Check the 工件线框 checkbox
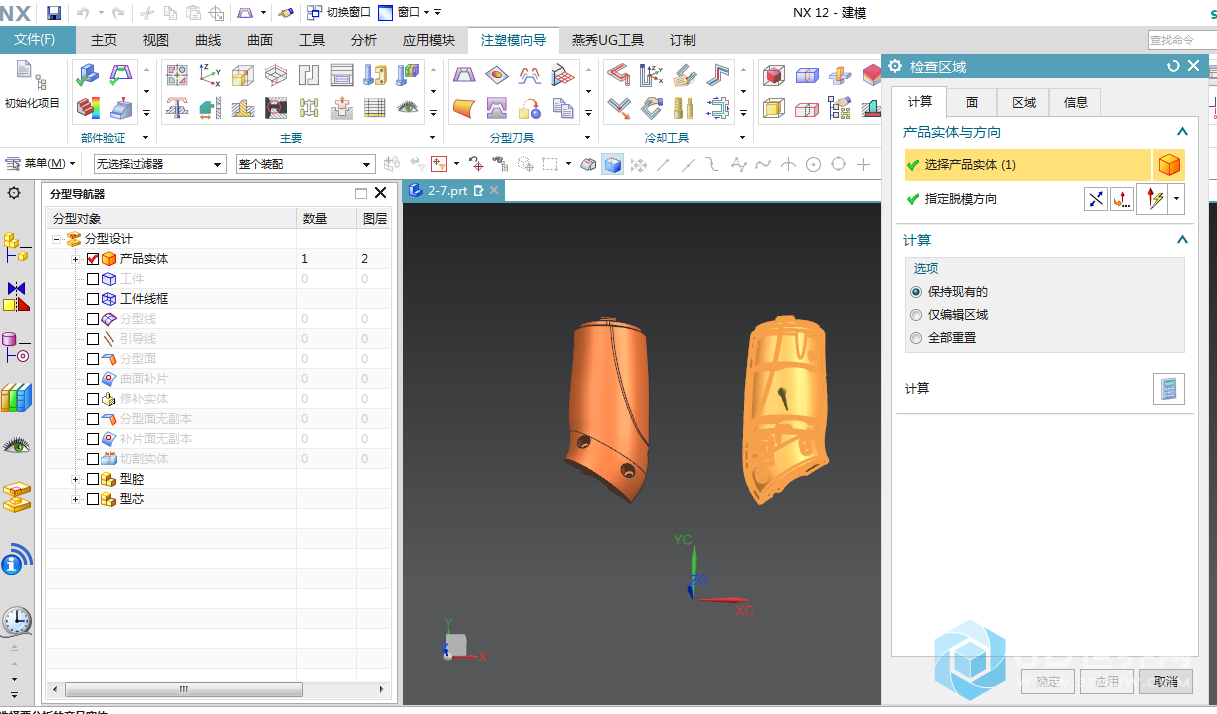Image resolution: width=1217 pixels, height=714 pixels. point(93,299)
